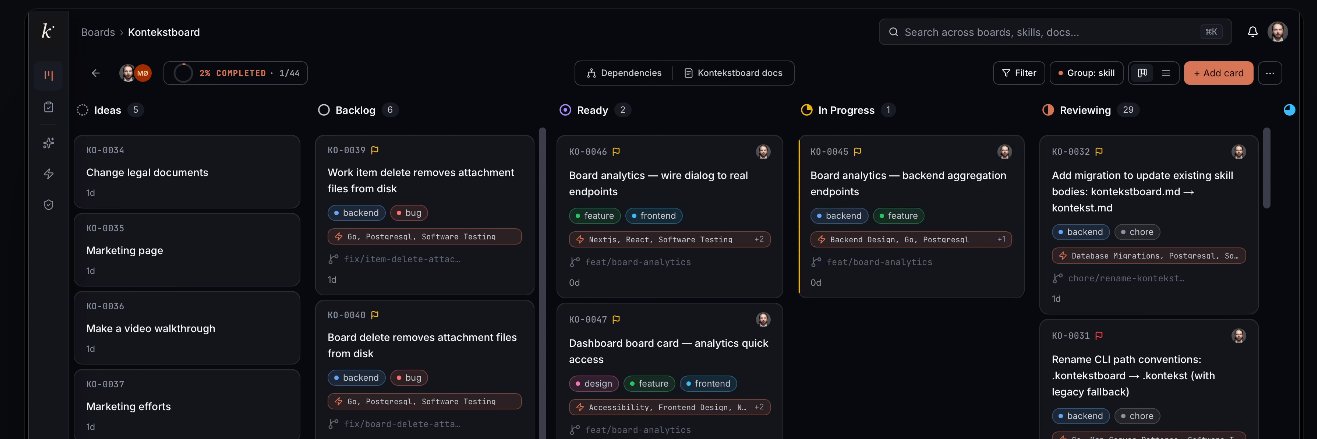
Task: Click the priority flag on KO-0039
Action: [x=375, y=150]
